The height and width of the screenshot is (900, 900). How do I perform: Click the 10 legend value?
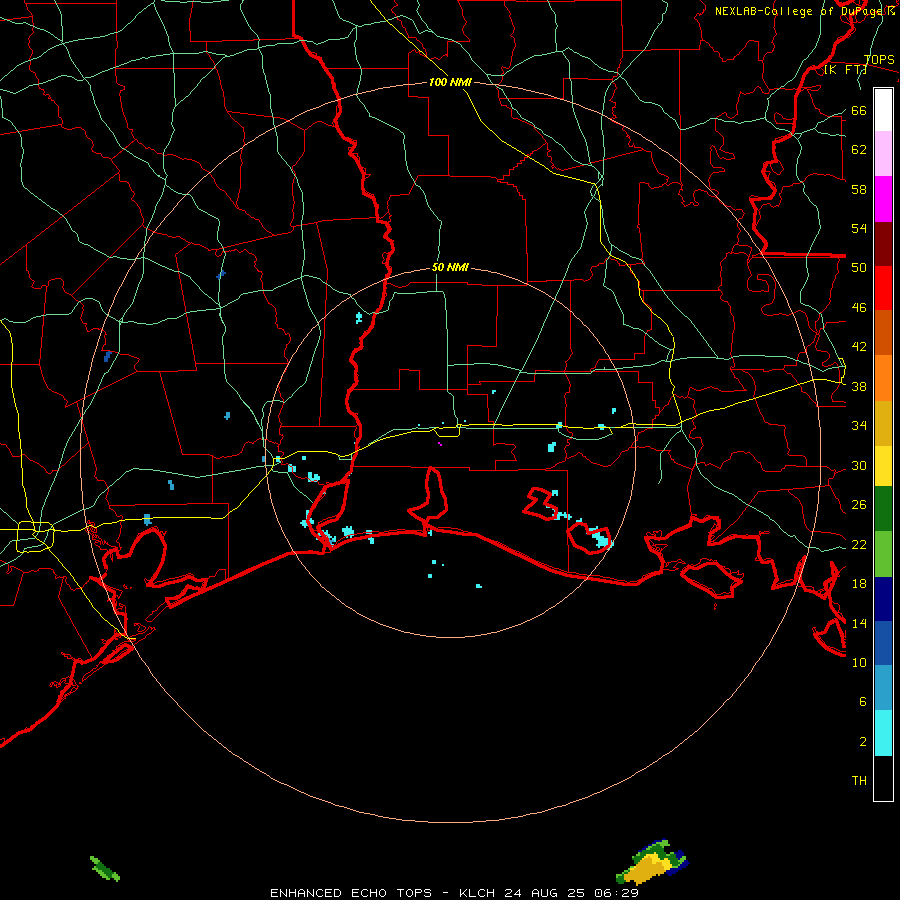pos(859,662)
